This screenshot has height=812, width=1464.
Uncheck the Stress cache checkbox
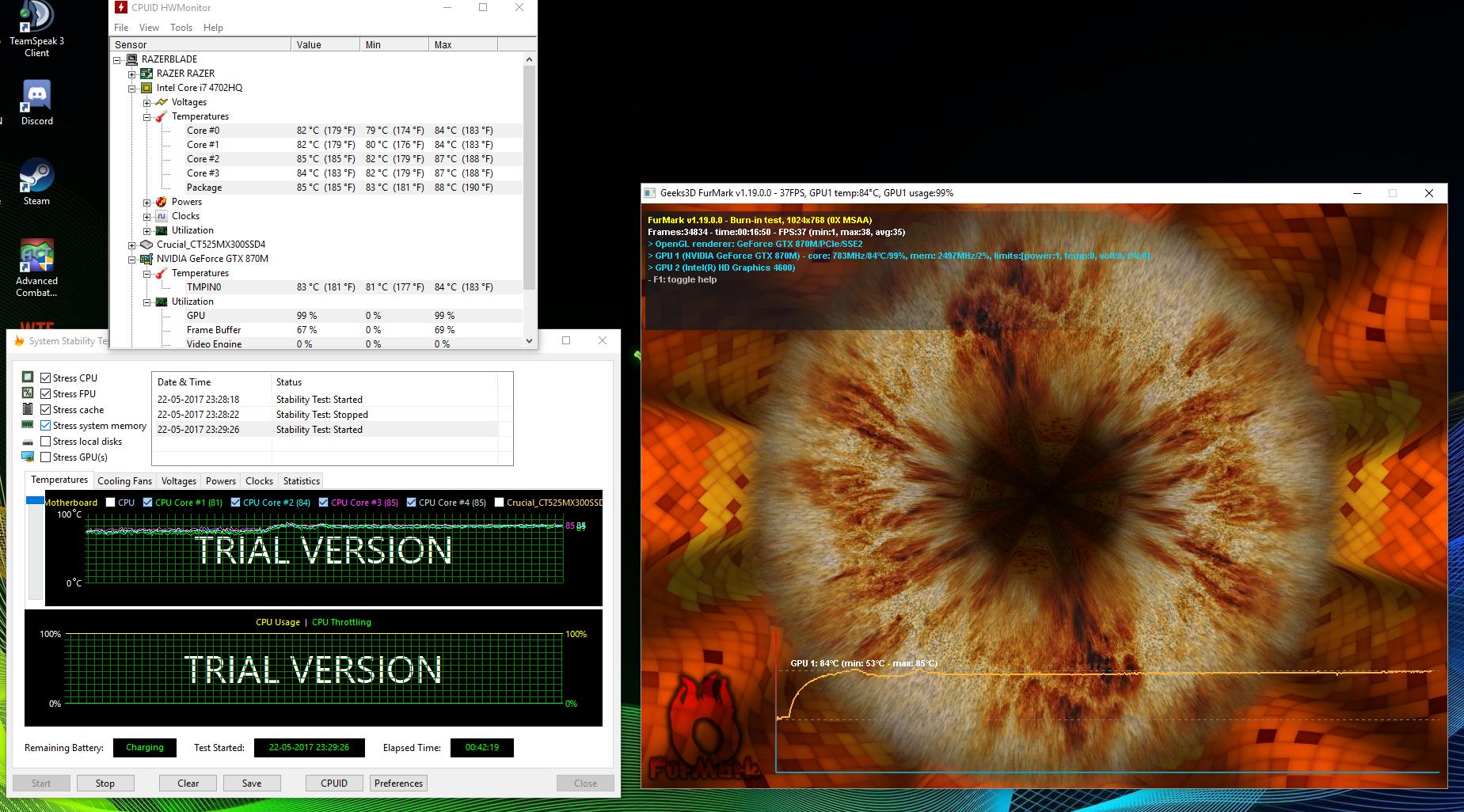click(x=46, y=410)
